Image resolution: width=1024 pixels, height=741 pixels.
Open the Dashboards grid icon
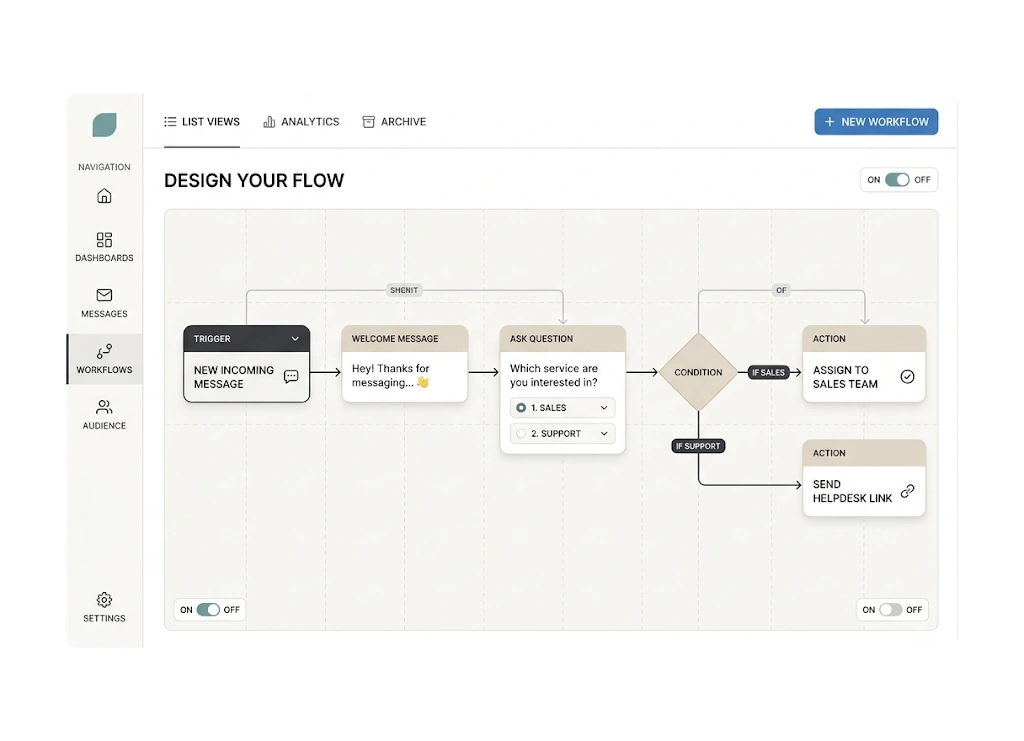point(104,240)
